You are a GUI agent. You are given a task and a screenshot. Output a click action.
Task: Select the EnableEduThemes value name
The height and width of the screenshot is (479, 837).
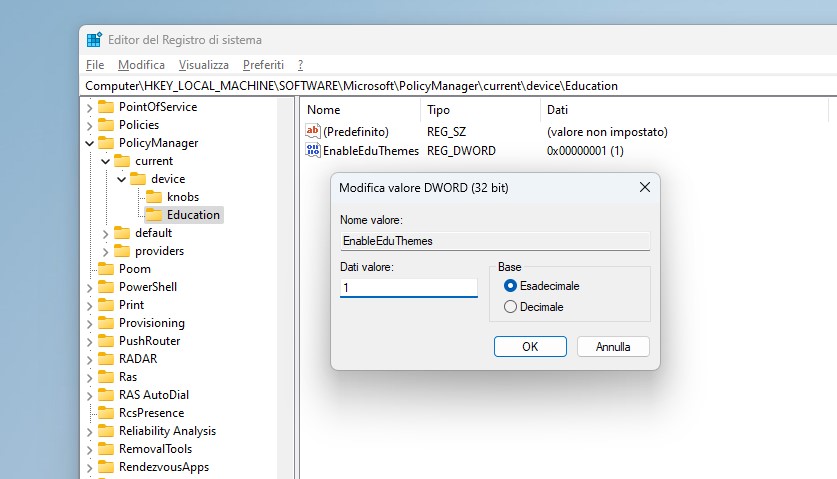point(371,151)
